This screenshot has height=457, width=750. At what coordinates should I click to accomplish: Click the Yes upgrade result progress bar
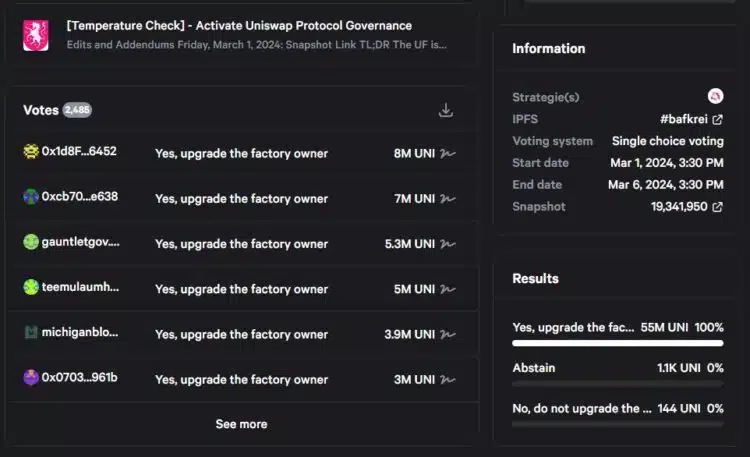click(x=618, y=343)
